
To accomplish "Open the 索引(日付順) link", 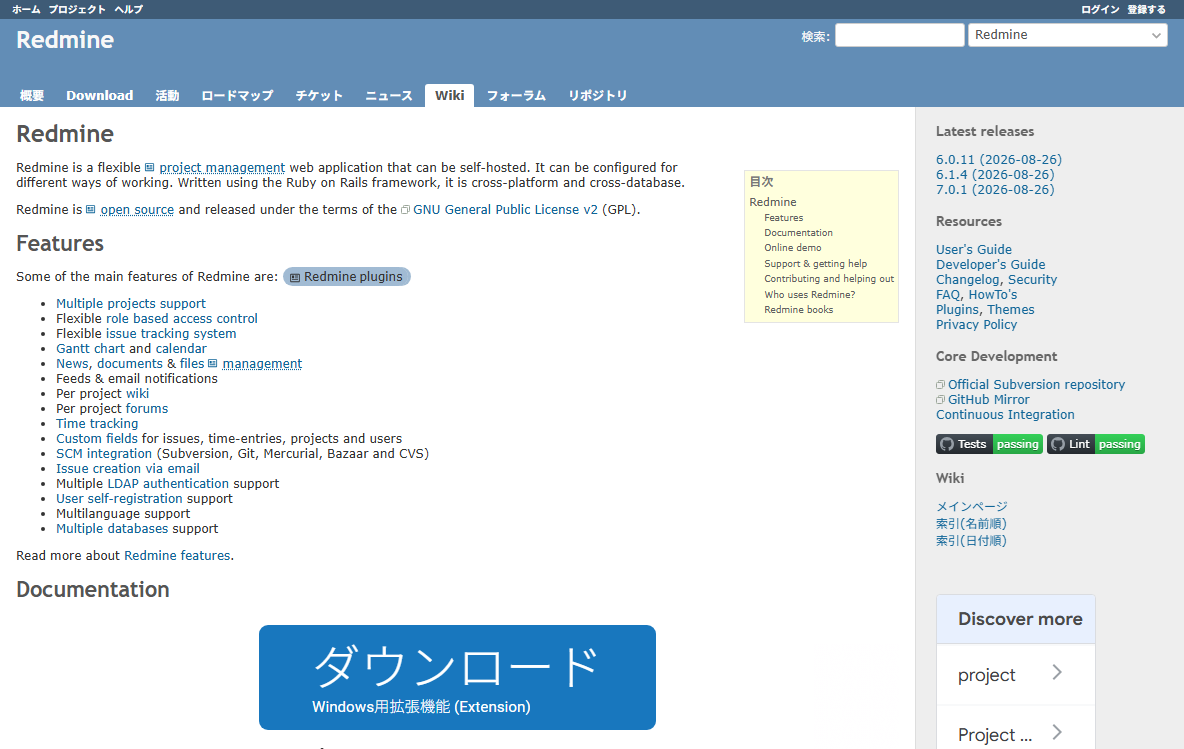I will click(971, 541).
